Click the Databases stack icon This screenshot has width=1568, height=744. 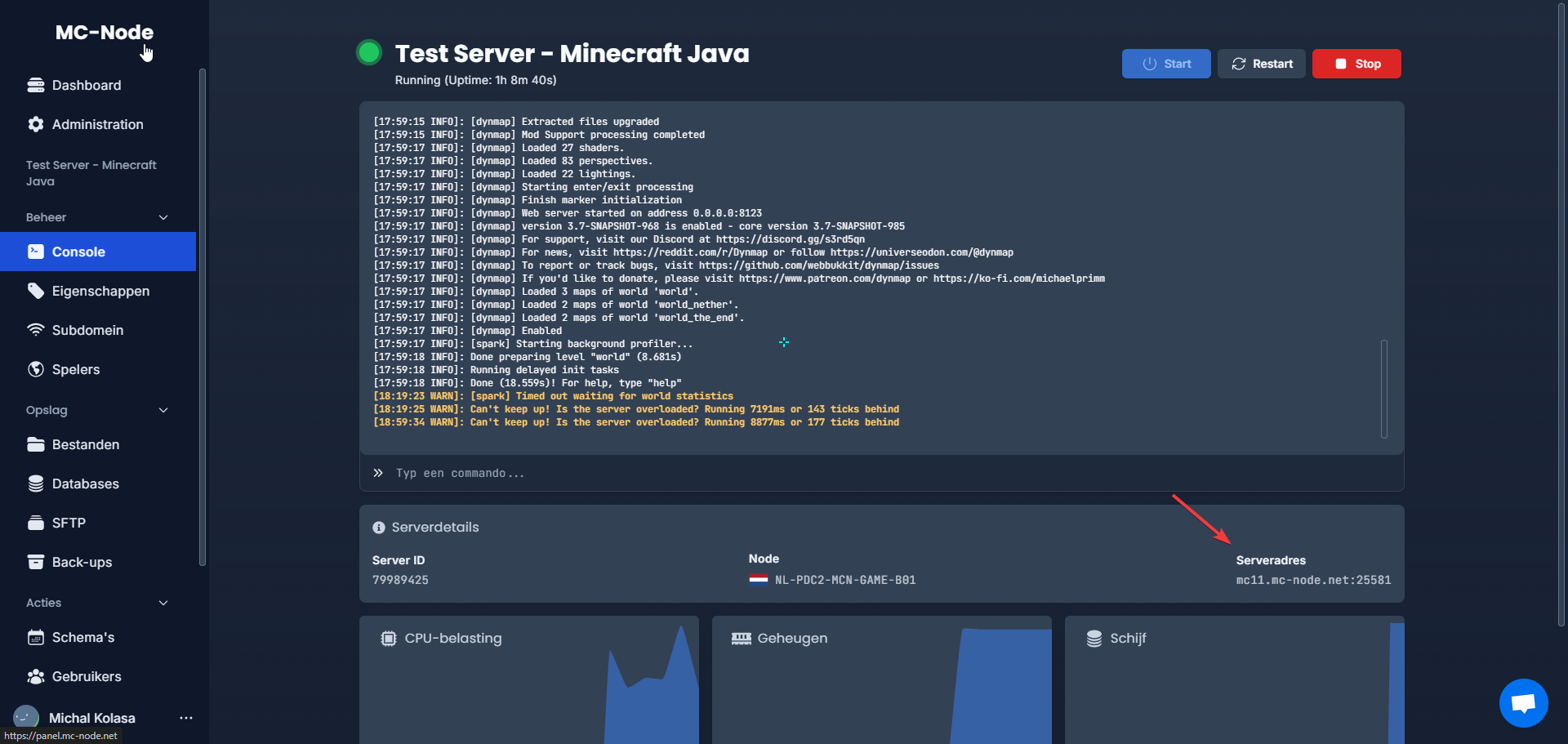pos(36,483)
